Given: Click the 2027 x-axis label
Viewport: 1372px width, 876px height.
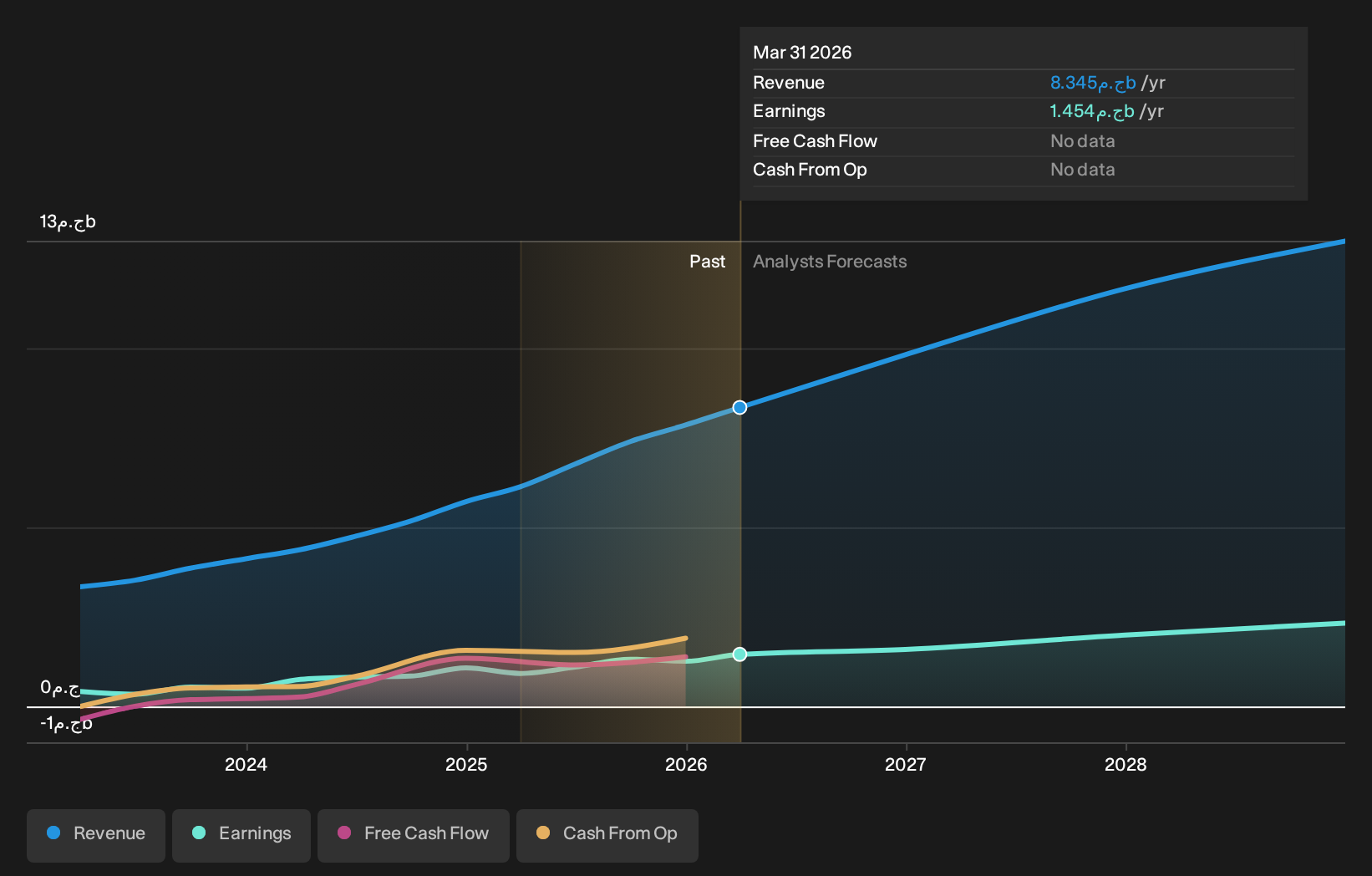Looking at the screenshot, I should click(x=906, y=765).
